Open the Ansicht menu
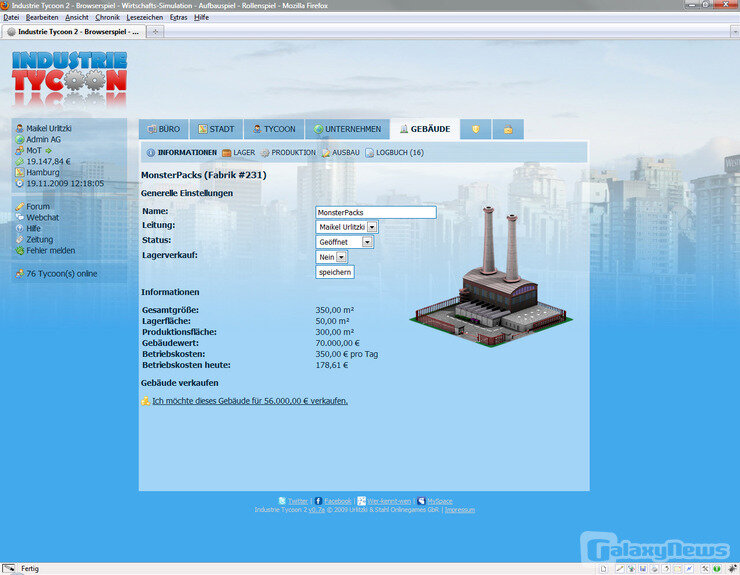 pyautogui.click(x=76, y=17)
